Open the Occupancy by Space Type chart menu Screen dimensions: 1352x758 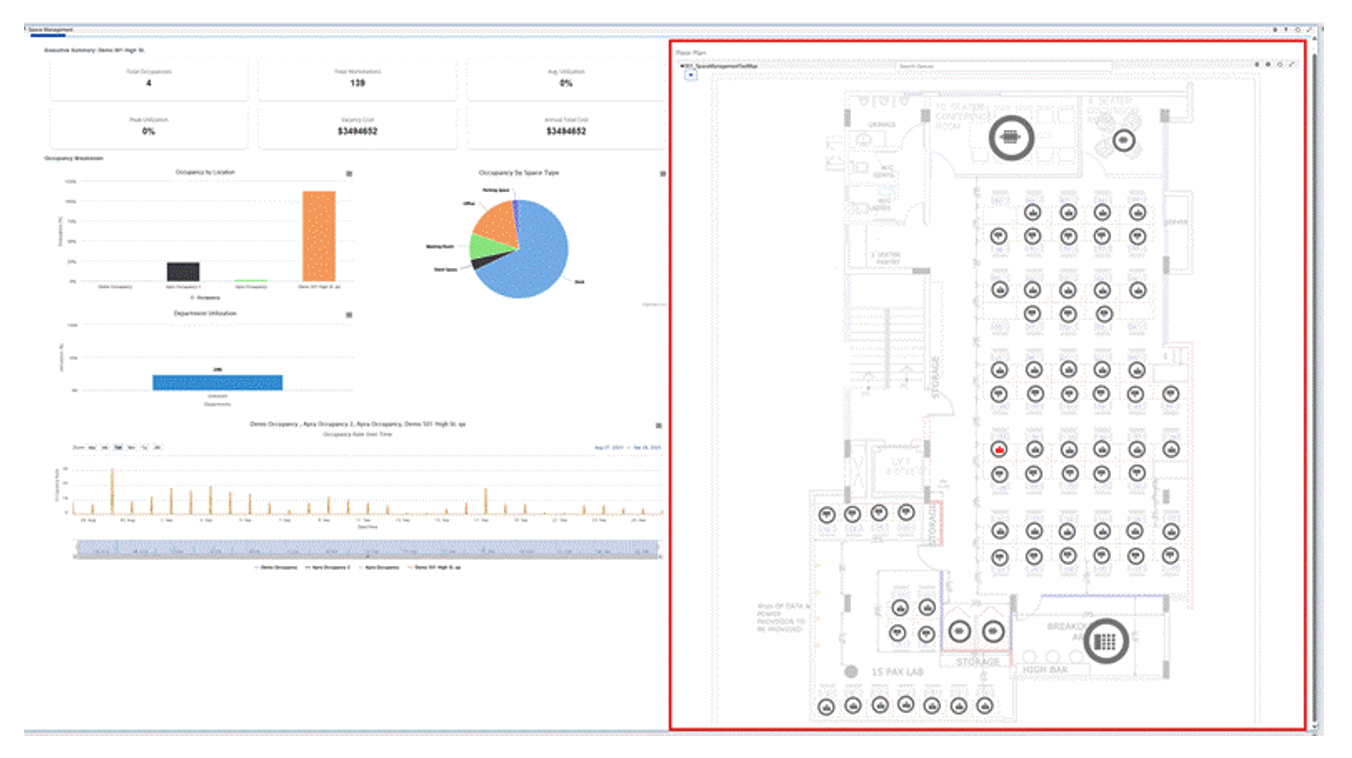(662, 173)
